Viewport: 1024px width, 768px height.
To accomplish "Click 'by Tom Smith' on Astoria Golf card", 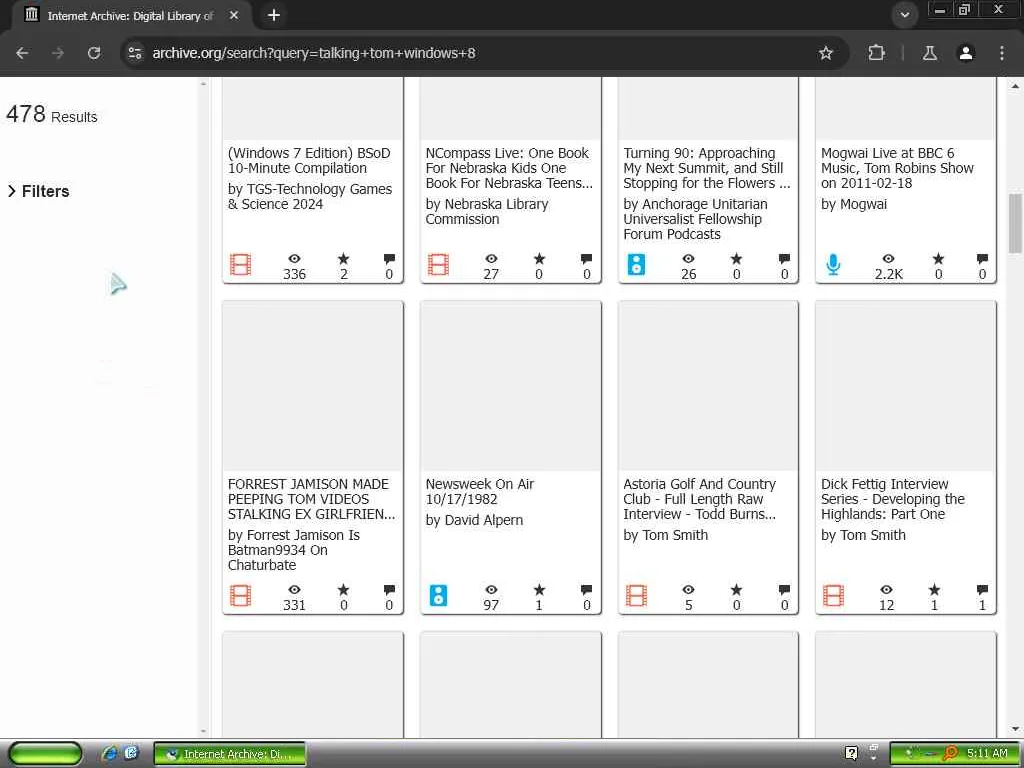I will pos(665,536).
